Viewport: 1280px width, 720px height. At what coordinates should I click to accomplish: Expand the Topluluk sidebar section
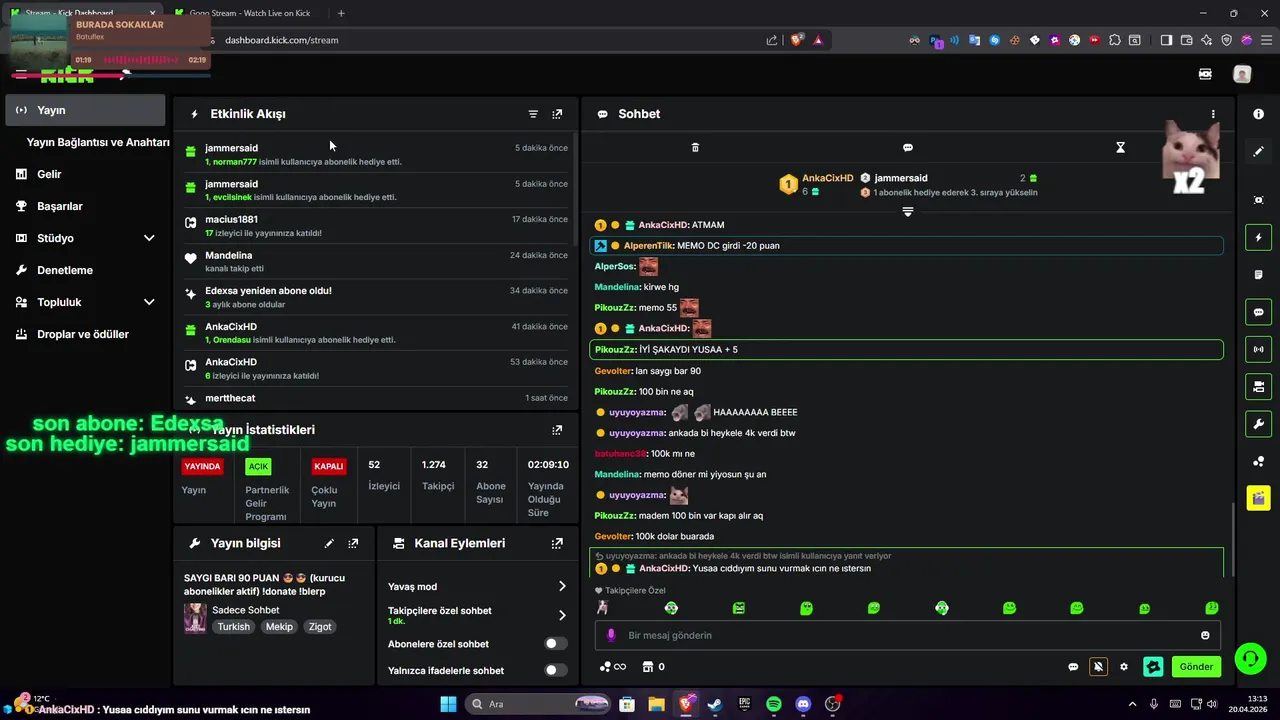click(x=149, y=302)
